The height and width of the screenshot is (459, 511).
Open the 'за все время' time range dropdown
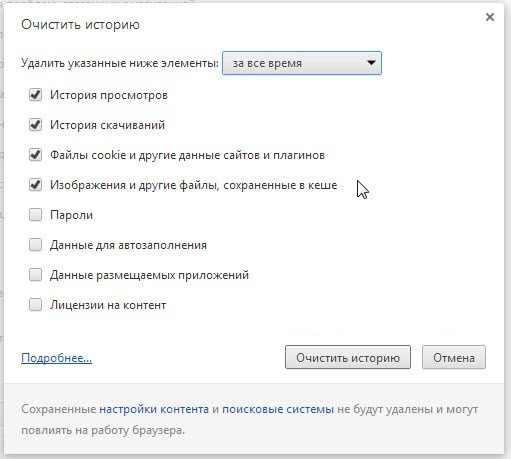click(x=302, y=63)
